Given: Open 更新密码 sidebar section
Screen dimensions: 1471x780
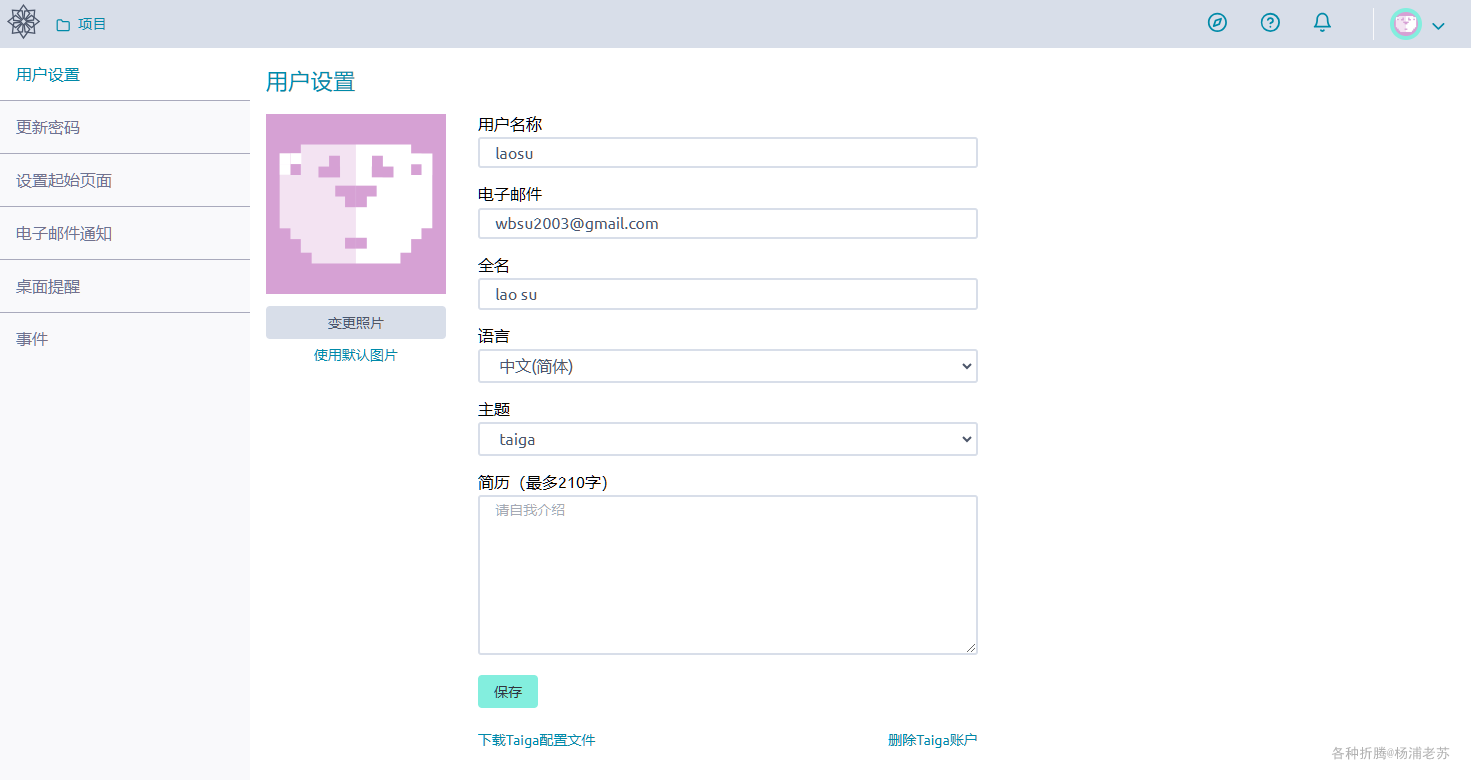Looking at the screenshot, I should click(x=125, y=127).
